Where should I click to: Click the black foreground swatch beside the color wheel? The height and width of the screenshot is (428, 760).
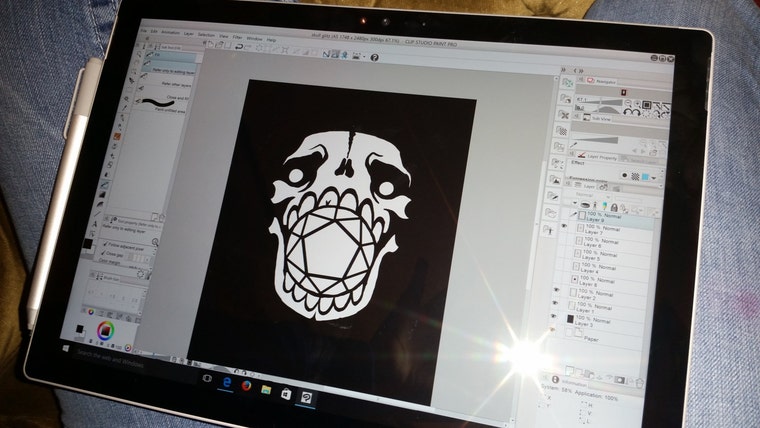[x=79, y=329]
